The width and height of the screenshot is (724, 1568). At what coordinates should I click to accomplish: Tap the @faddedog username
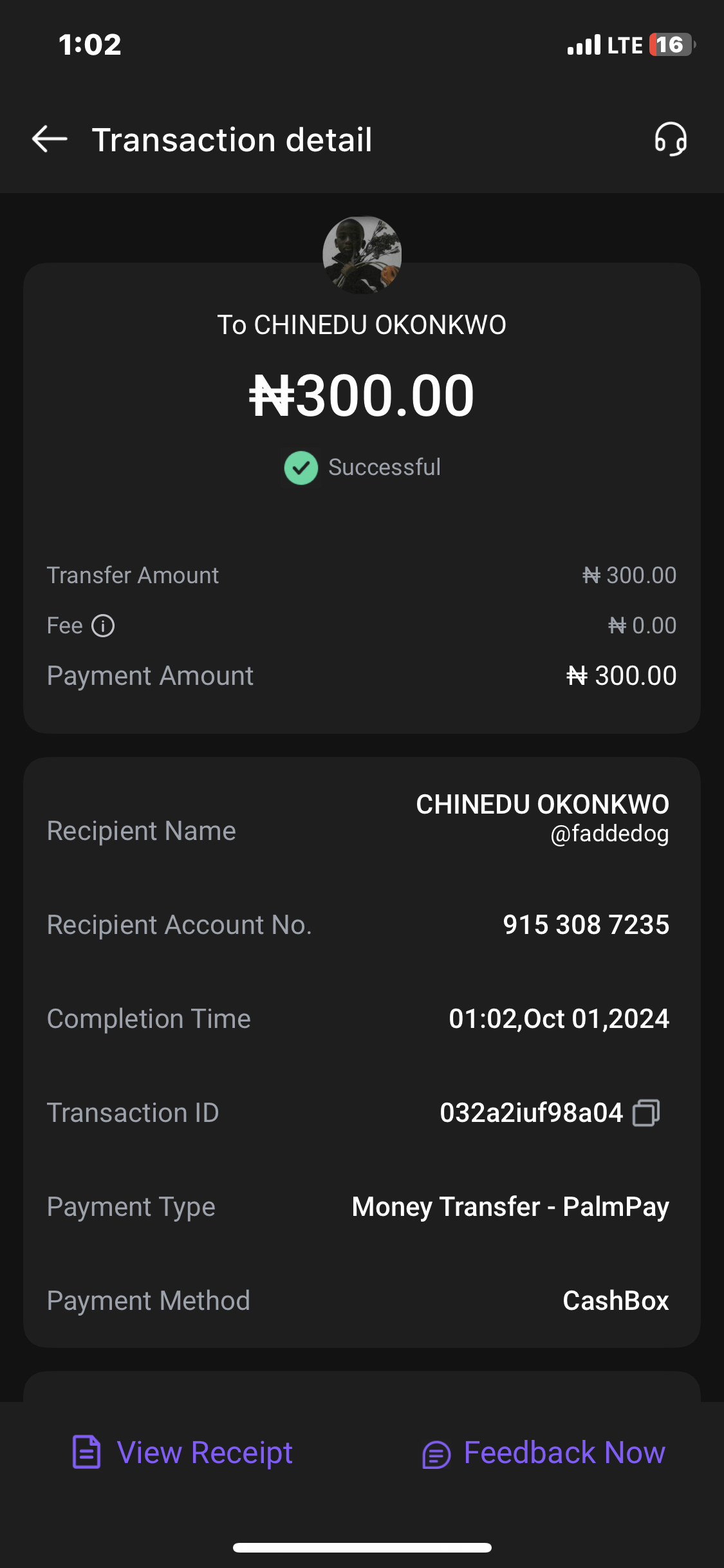pyautogui.click(x=609, y=834)
